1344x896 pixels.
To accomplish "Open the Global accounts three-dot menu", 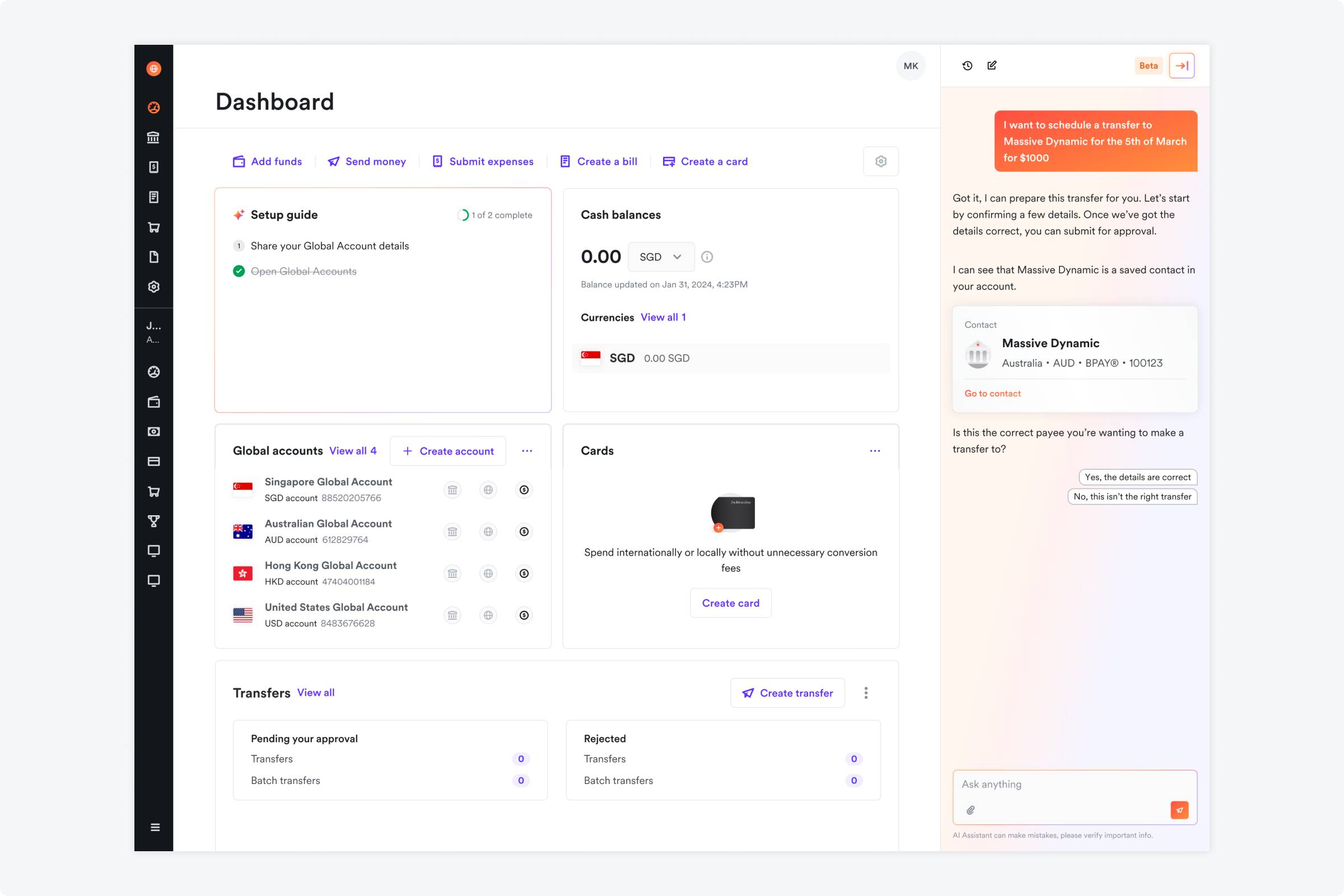I will pos(527,451).
